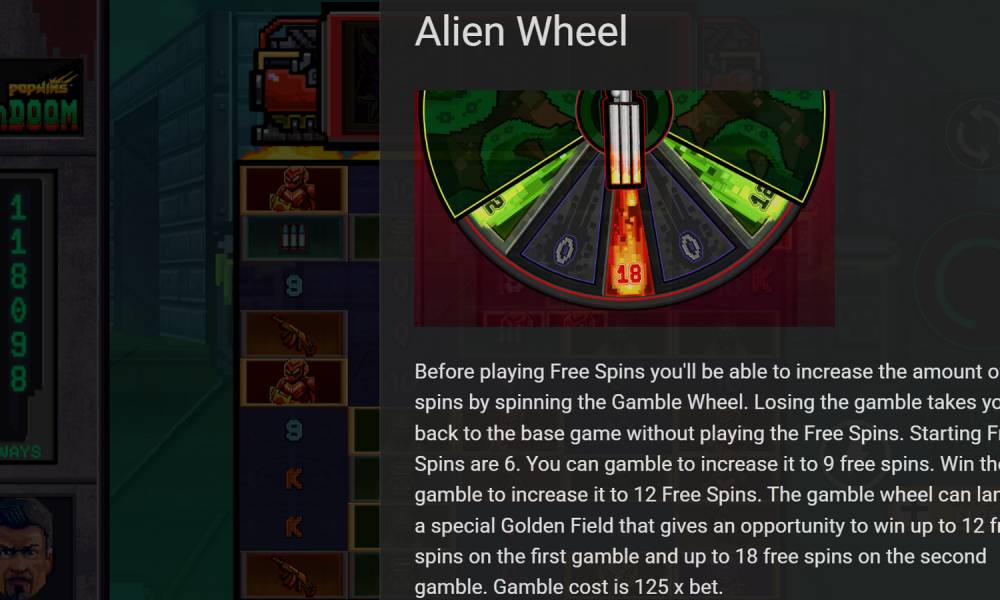Click the green WAYS label
This screenshot has height=600, width=1000.
[20, 452]
